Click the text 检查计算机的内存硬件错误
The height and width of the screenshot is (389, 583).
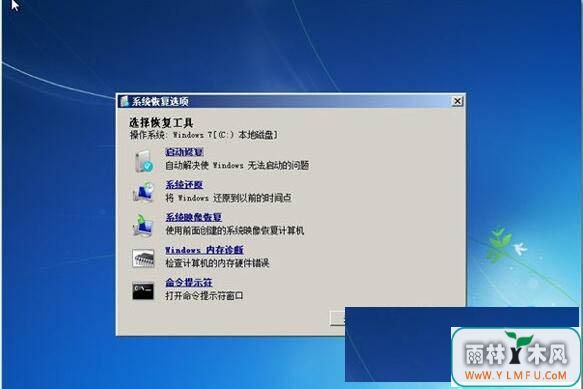[218, 263]
